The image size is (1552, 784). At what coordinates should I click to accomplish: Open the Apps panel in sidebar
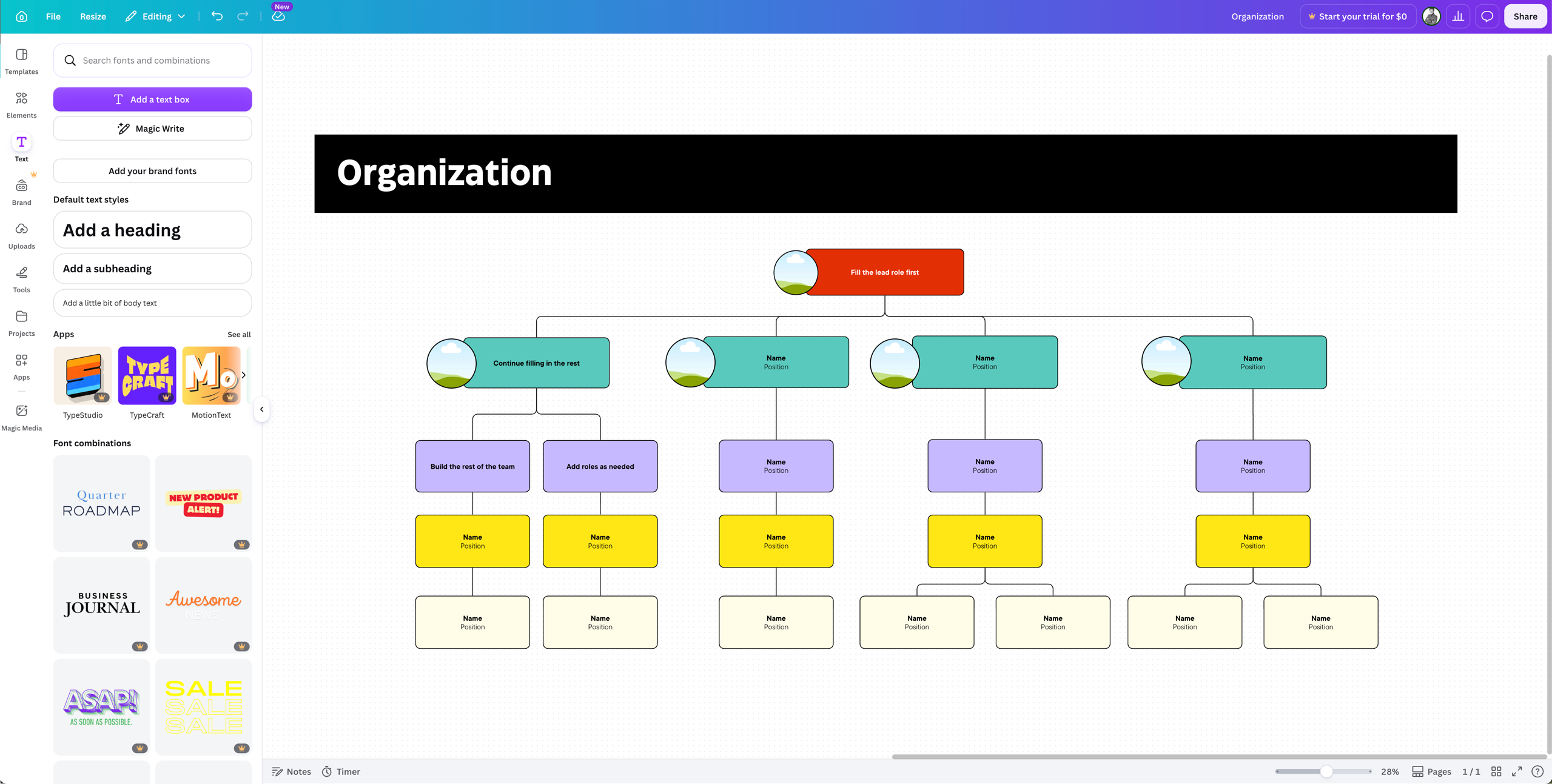(22, 367)
